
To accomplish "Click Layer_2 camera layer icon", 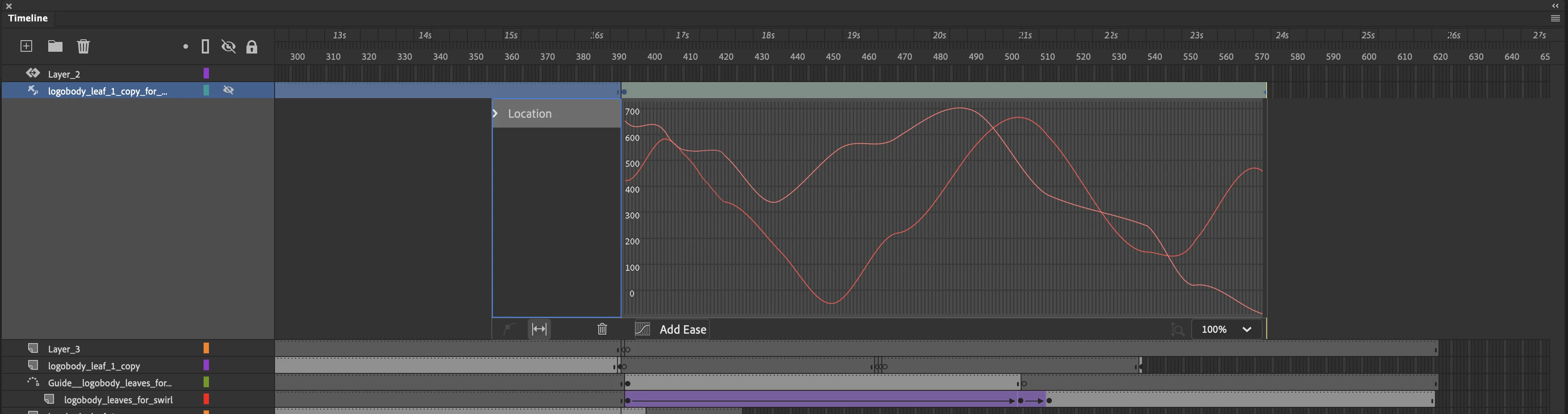I will (33, 73).
